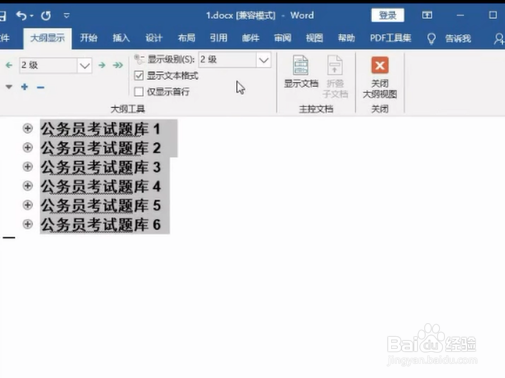Click the 关闭大纲视图 red X button
The image size is (505, 378).
click(380, 77)
